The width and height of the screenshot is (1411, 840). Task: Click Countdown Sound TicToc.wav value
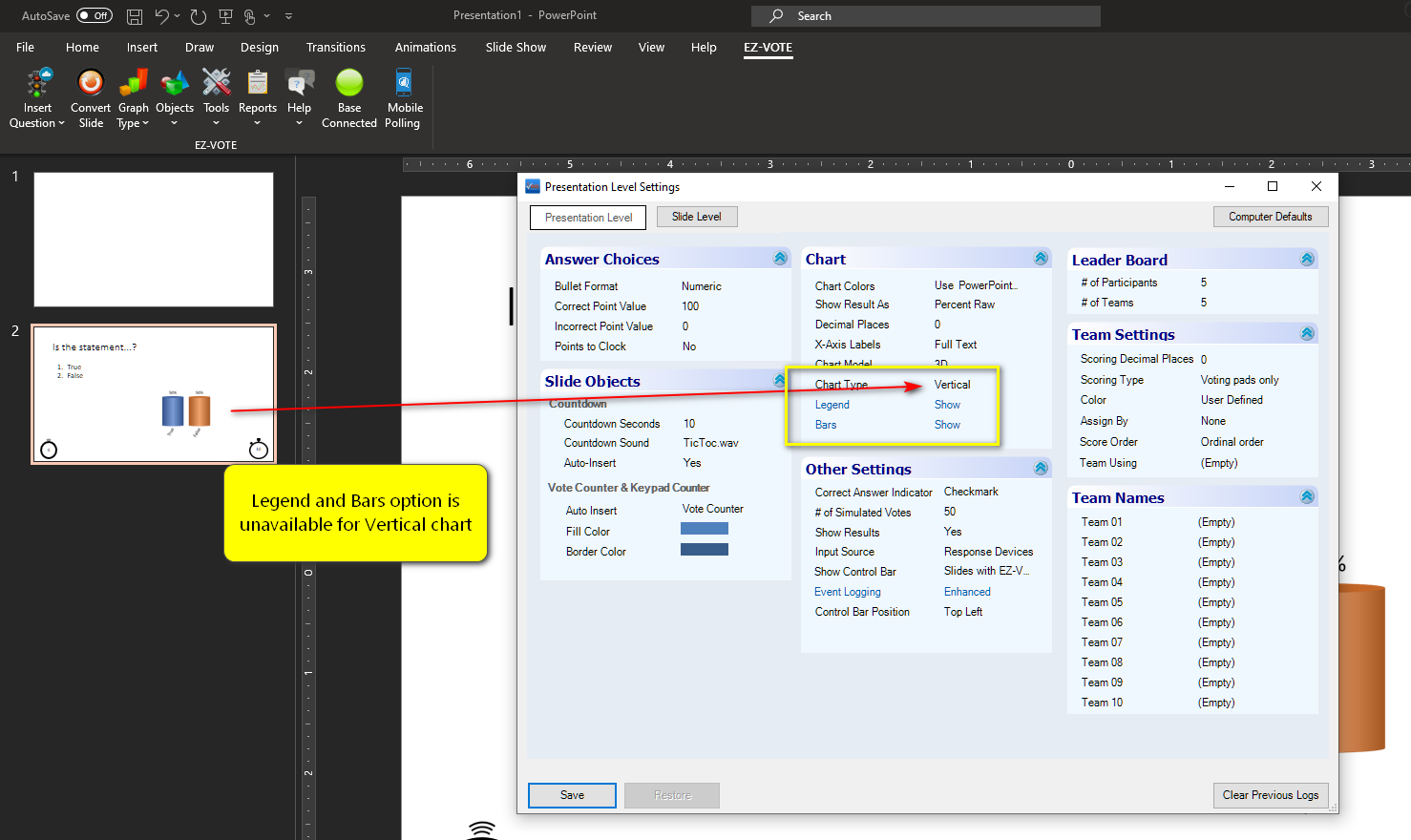click(x=710, y=443)
